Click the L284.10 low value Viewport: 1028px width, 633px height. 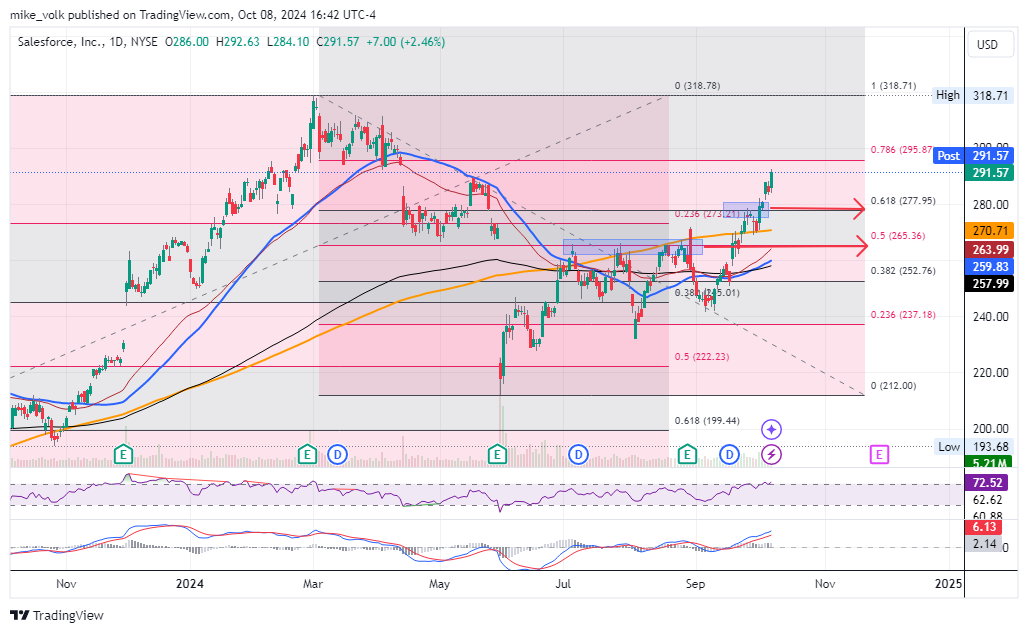coord(288,42)
